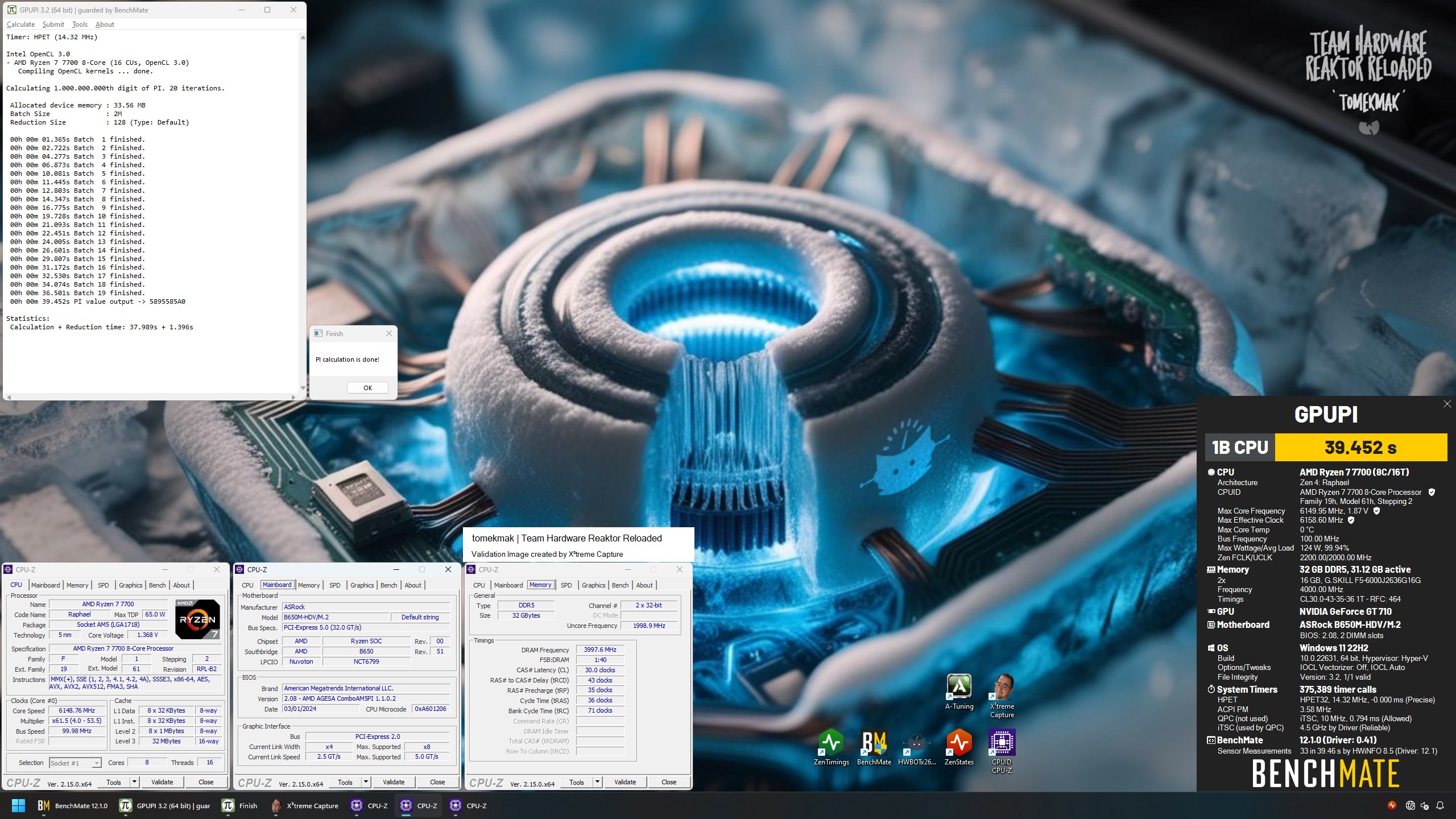The height and width of the screenshot is (819, 1456).
Task: Switch to Memory tab in left CPU-Z window
Action: (77, 585)
